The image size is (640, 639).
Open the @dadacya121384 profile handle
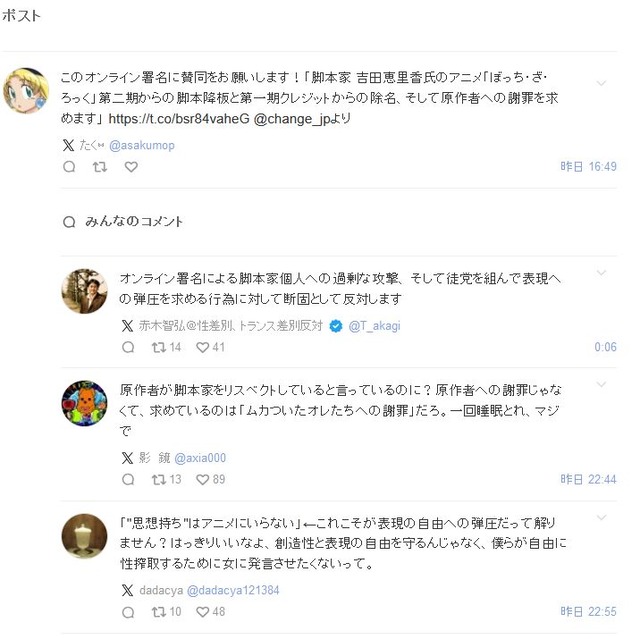(233, 590)
